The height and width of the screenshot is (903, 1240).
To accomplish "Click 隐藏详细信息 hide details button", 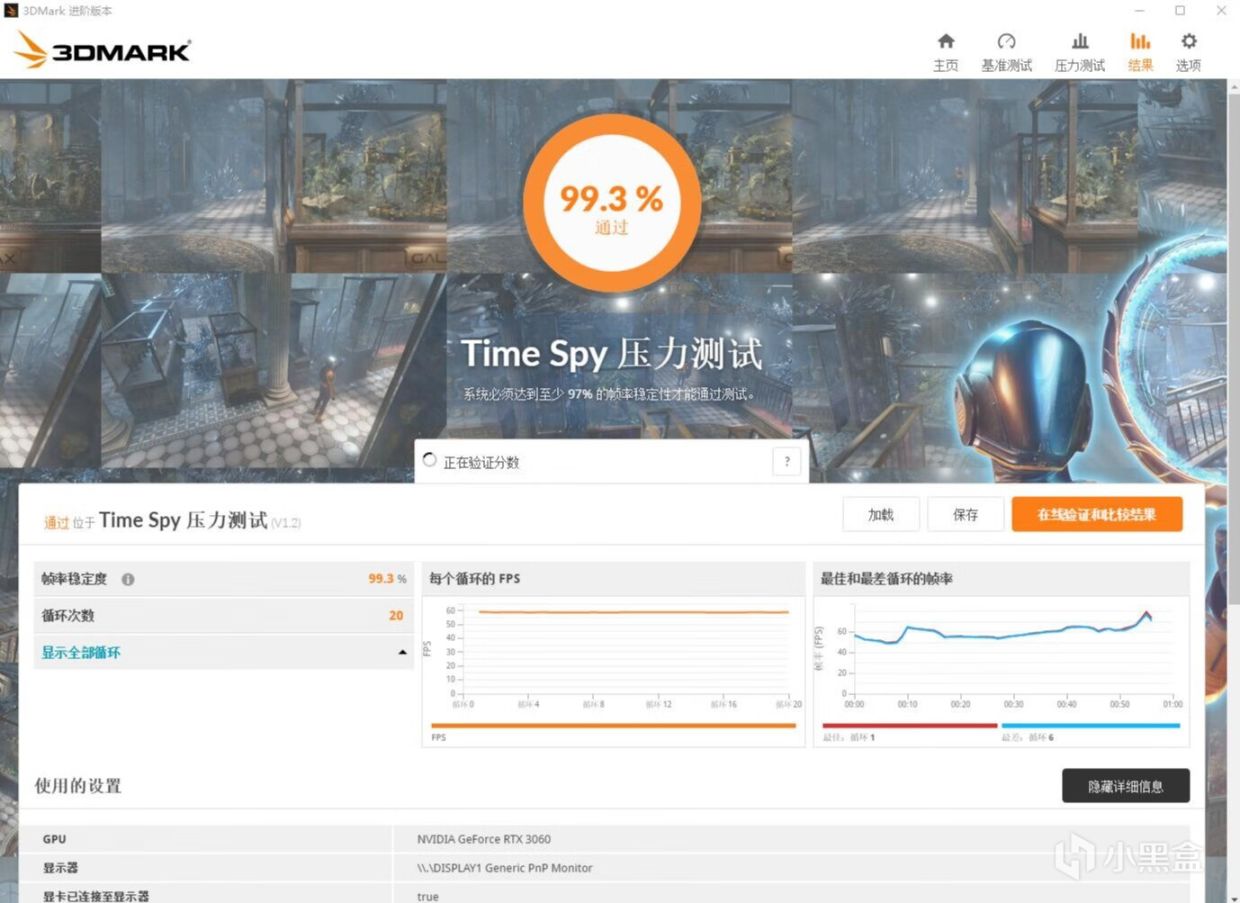I will 1126,786.
